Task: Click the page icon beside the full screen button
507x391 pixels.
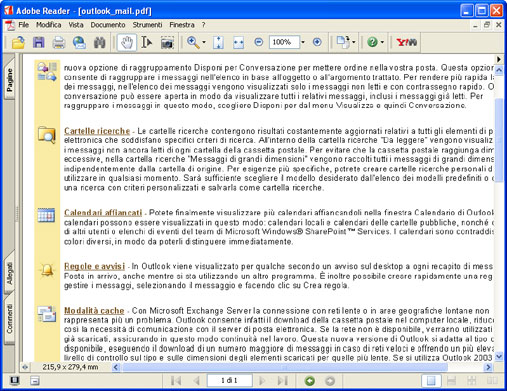Action: click(x=35, y=380)
